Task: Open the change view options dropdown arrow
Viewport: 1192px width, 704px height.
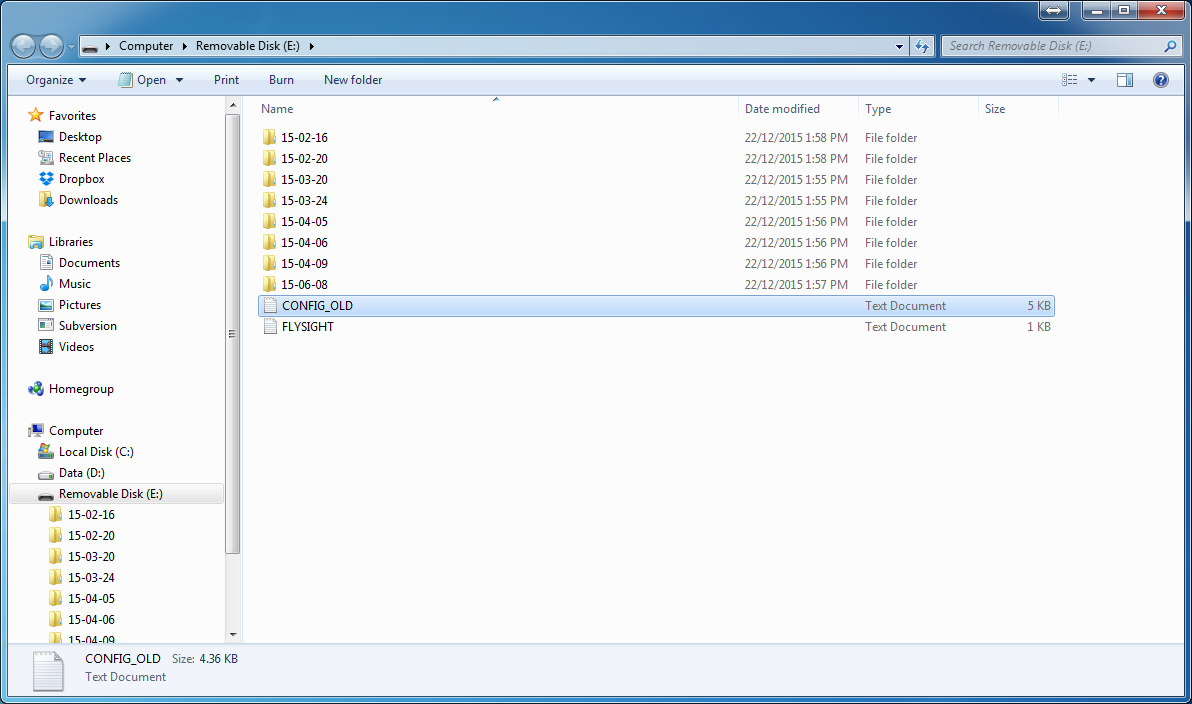Action: point(1091,80)
